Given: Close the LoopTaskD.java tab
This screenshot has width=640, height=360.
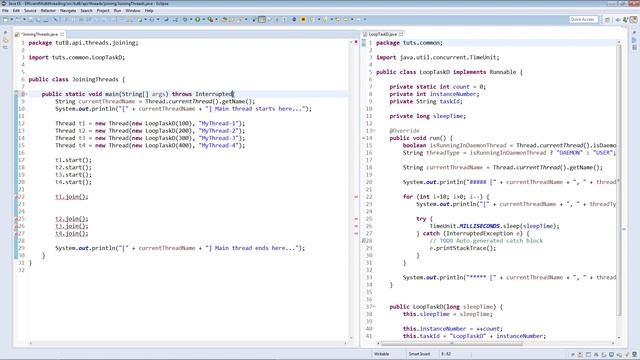Looking at the screenshot, I should point(401,34).
